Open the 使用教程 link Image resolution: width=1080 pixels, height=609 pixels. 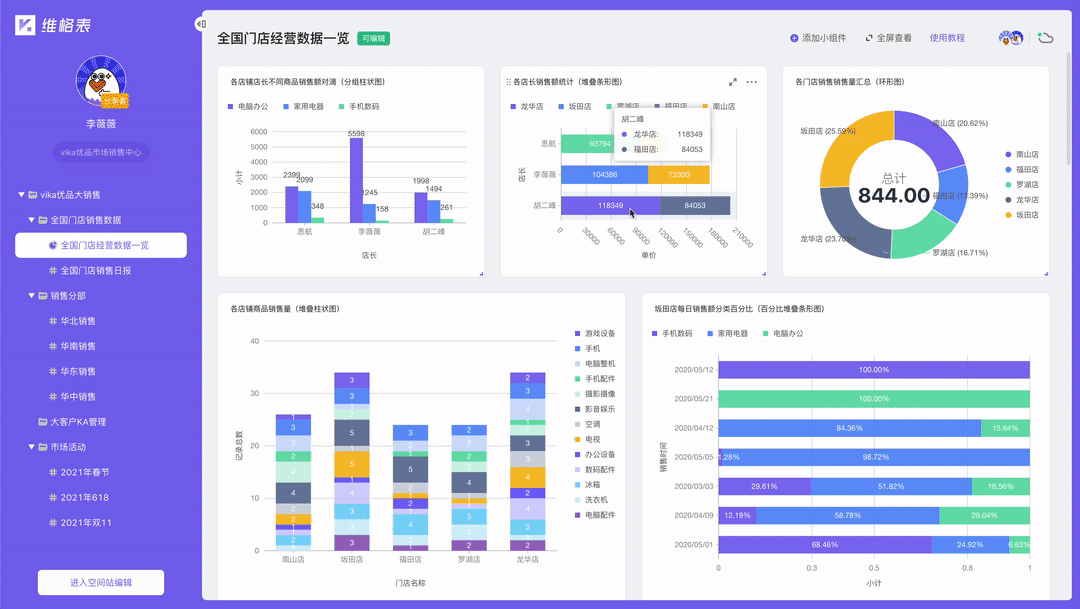(x=947, y=39)
